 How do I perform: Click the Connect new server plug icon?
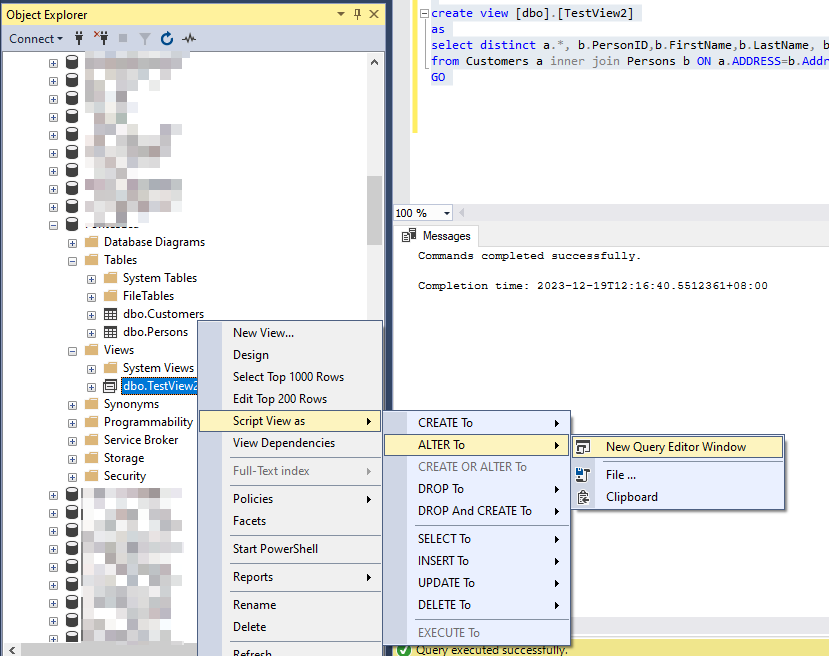pos(79,38)
